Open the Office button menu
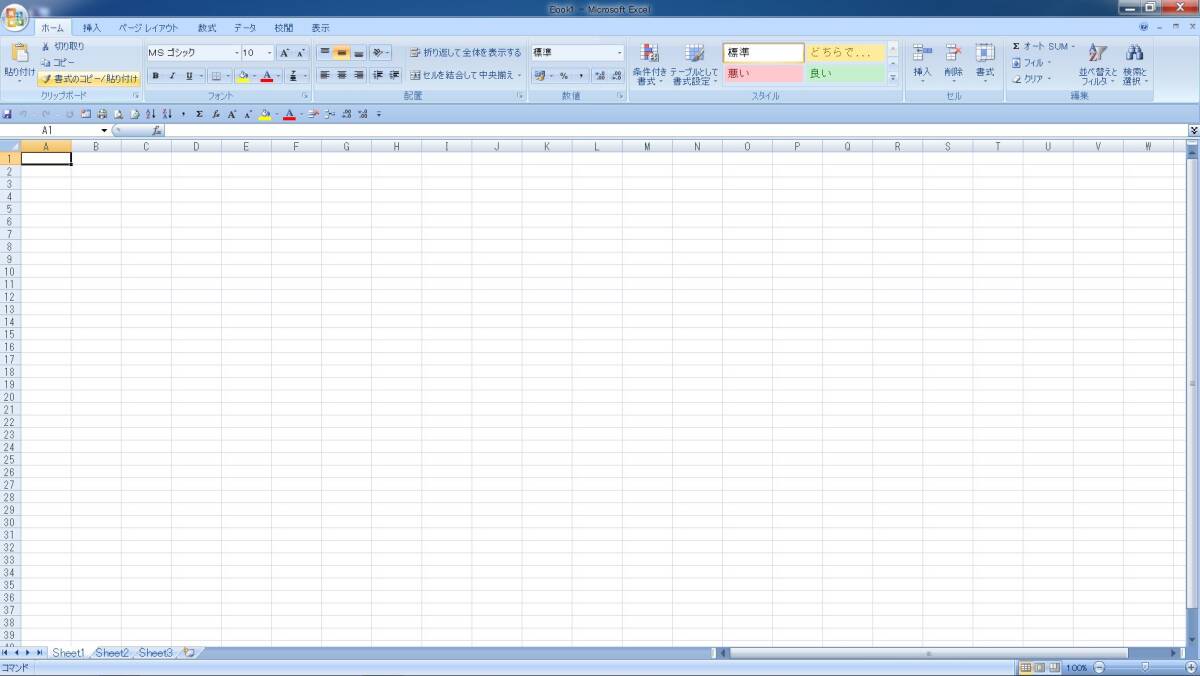Viewport: 1200px width, 676px height. [x=15, y=18]
